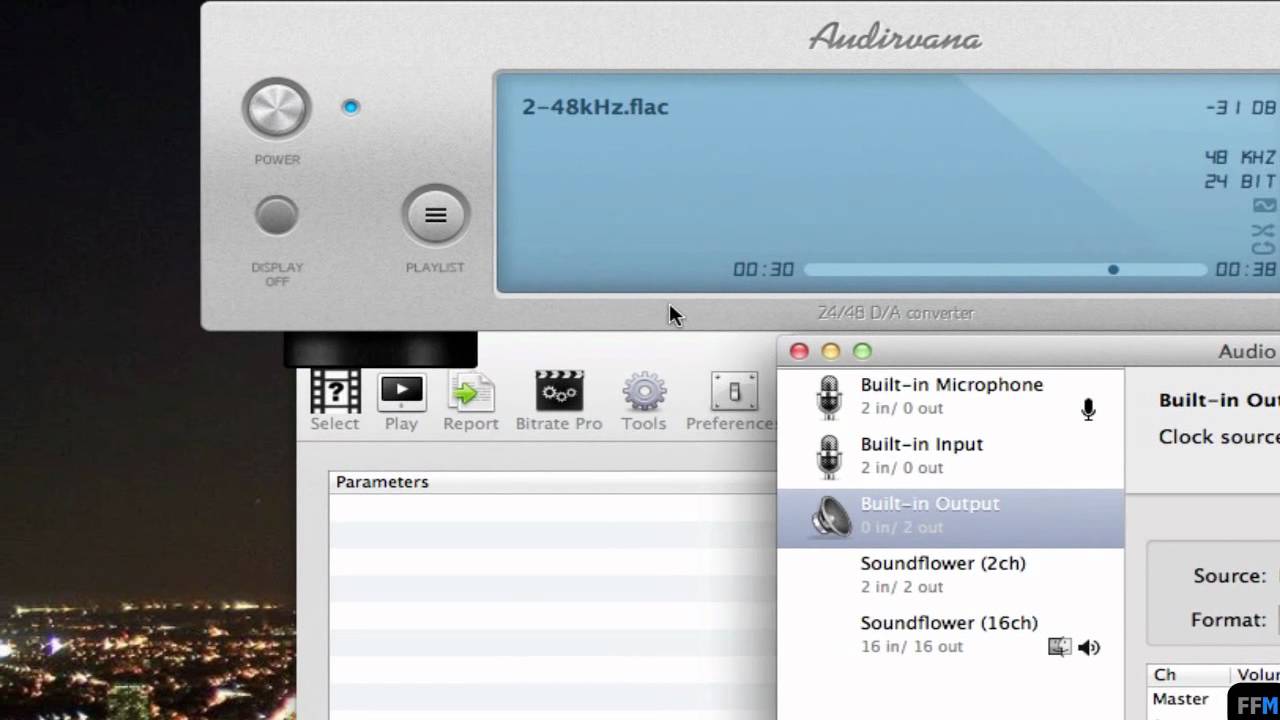This screenshot has width=1280, height=720.
Task: Select Soundflower (16ch) device
Action: (x=951, y=634)
